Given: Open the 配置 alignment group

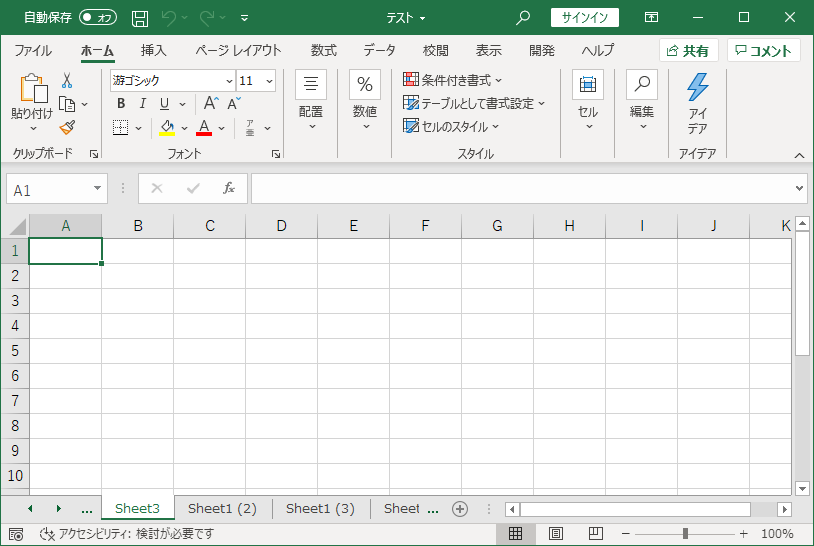Looking at the screenshot, I should point(311,100).
